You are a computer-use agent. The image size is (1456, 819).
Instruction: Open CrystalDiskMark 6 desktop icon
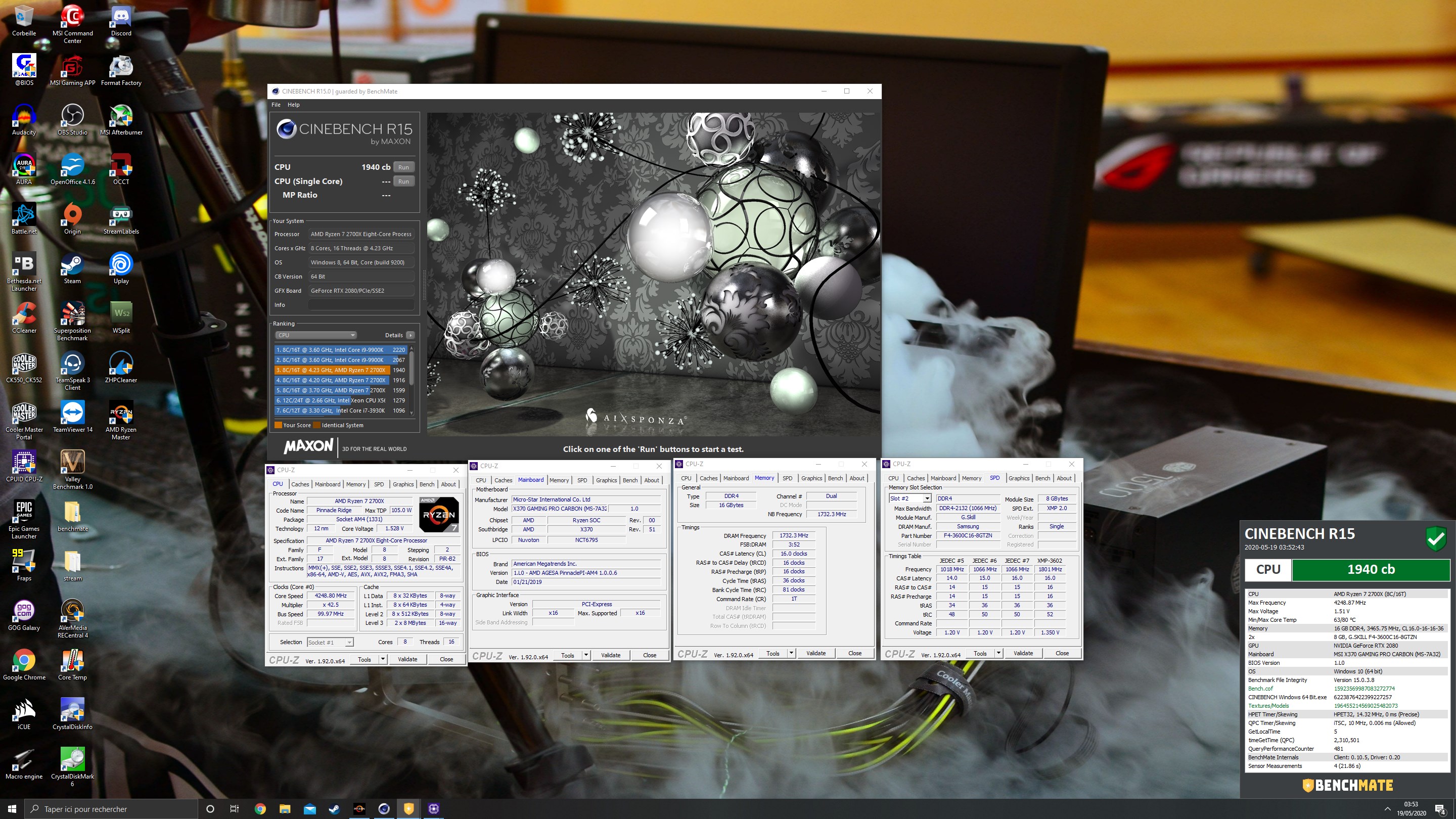(x=72, y=767)
